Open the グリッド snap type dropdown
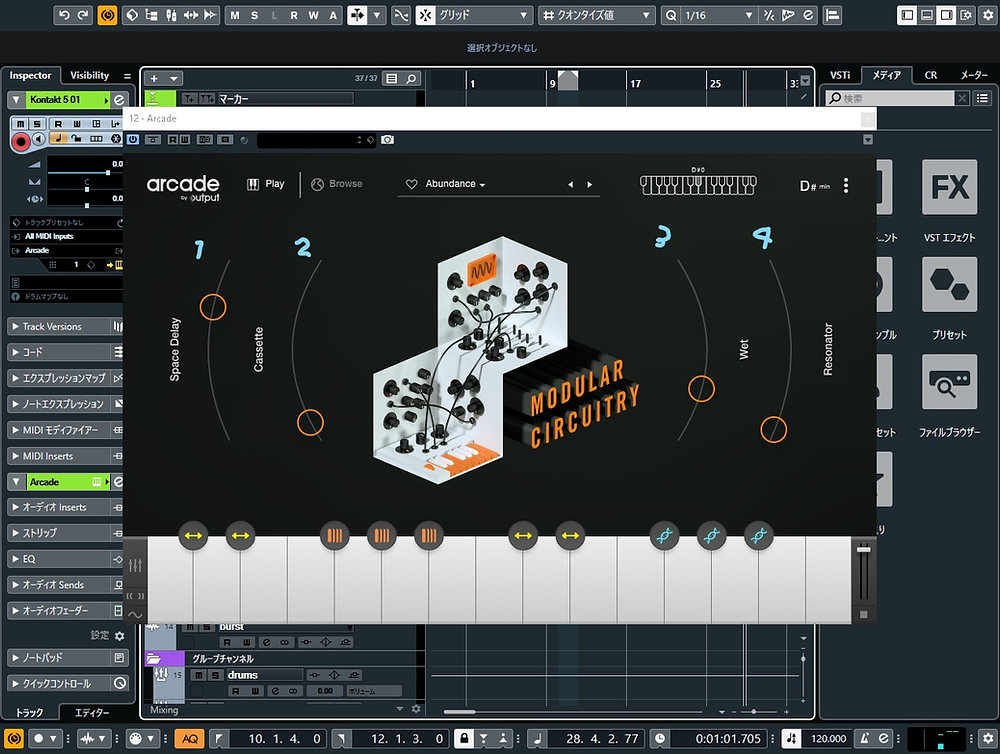This screenshot has width=1000, height=754. (x=483, y=15)
